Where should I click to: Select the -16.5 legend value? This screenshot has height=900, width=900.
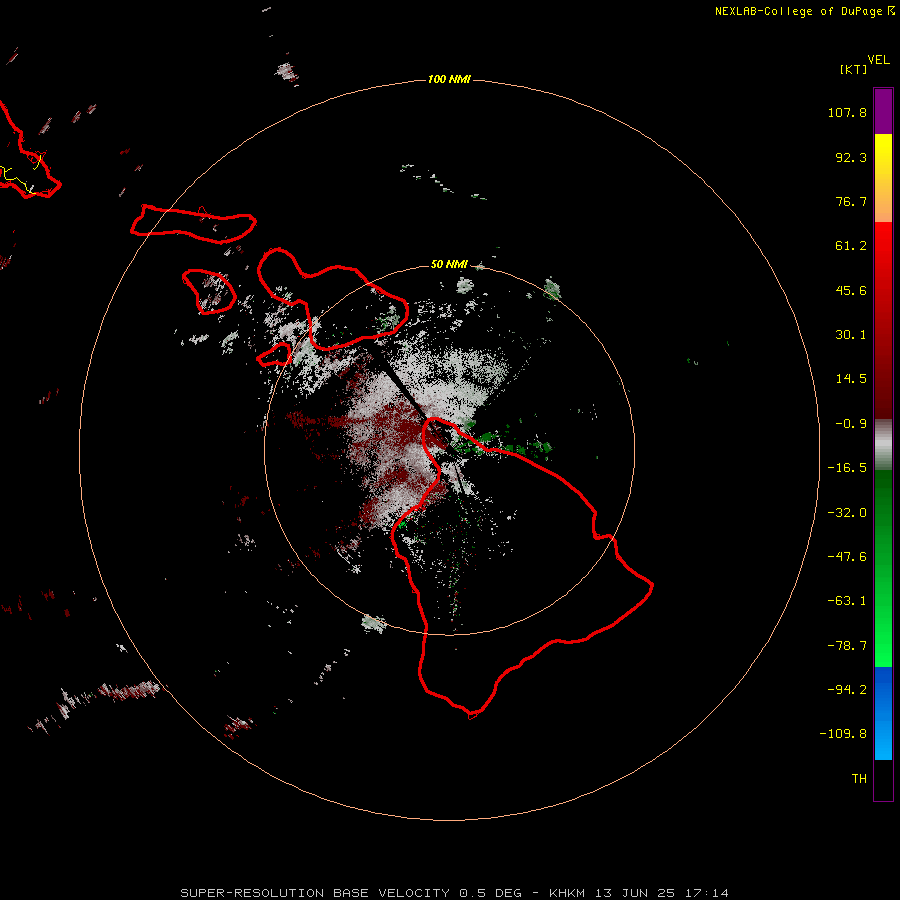coord(847,468)
